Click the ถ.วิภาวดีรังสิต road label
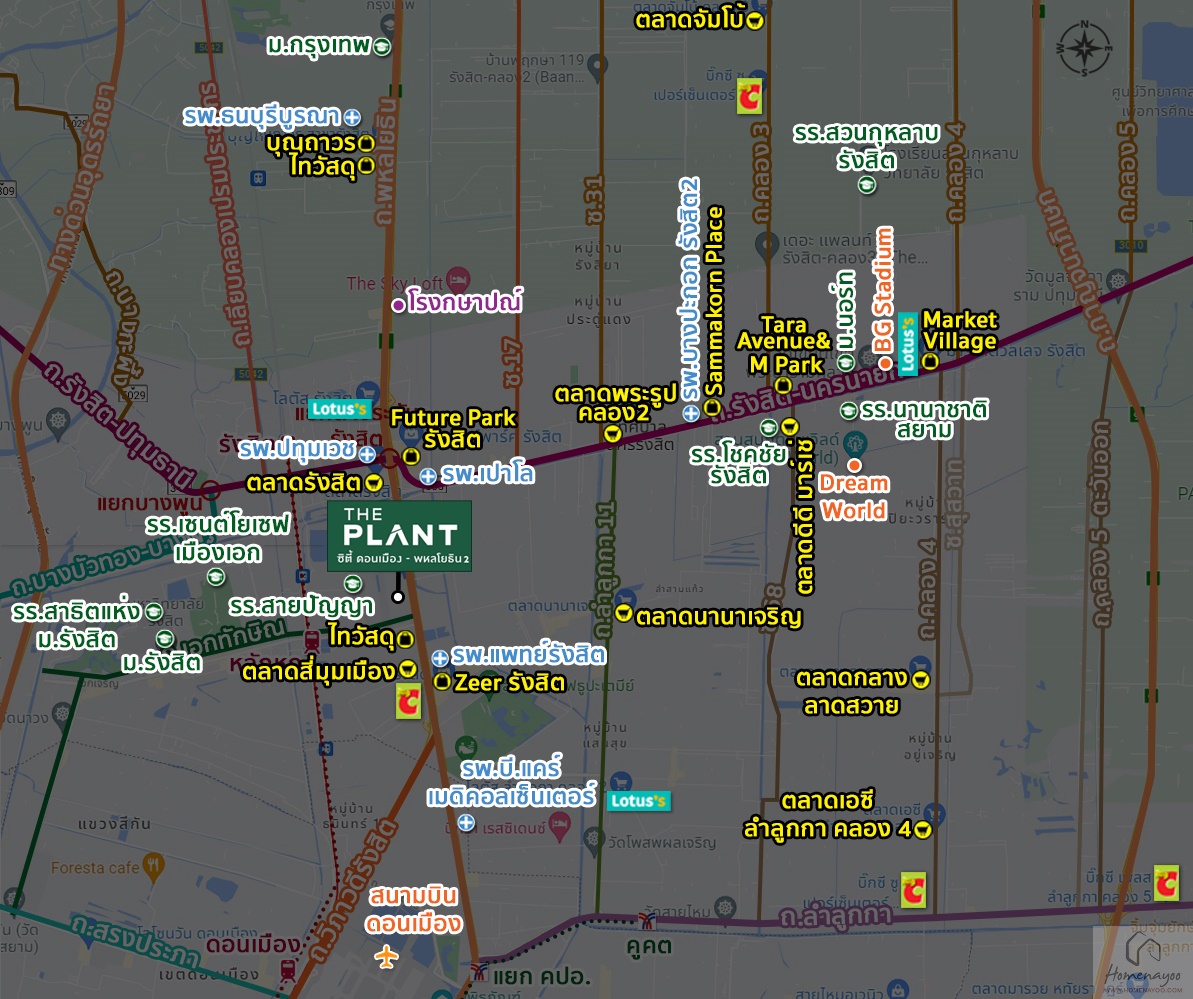The height and width of the screenshot is (999, 1193). (x=353, y=890)
